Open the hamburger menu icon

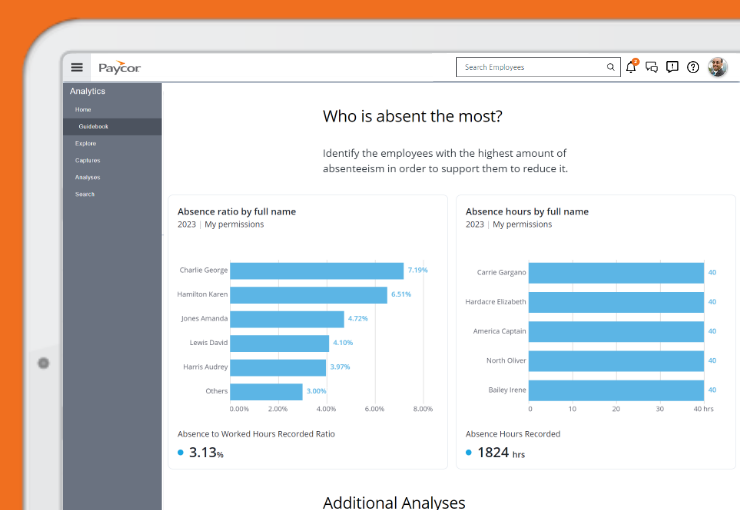pos(77,67)
